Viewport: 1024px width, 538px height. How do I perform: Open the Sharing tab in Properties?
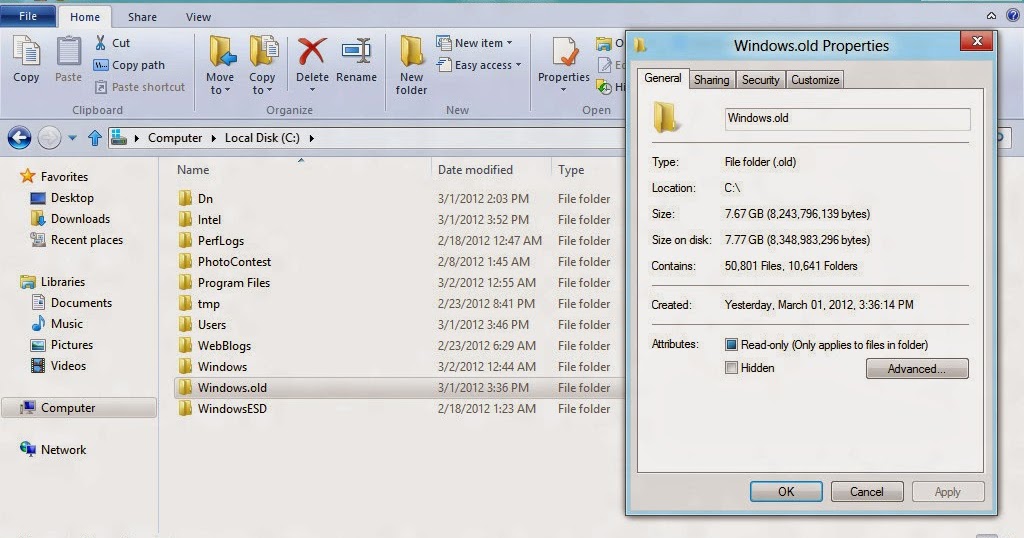tap(711, 80)
